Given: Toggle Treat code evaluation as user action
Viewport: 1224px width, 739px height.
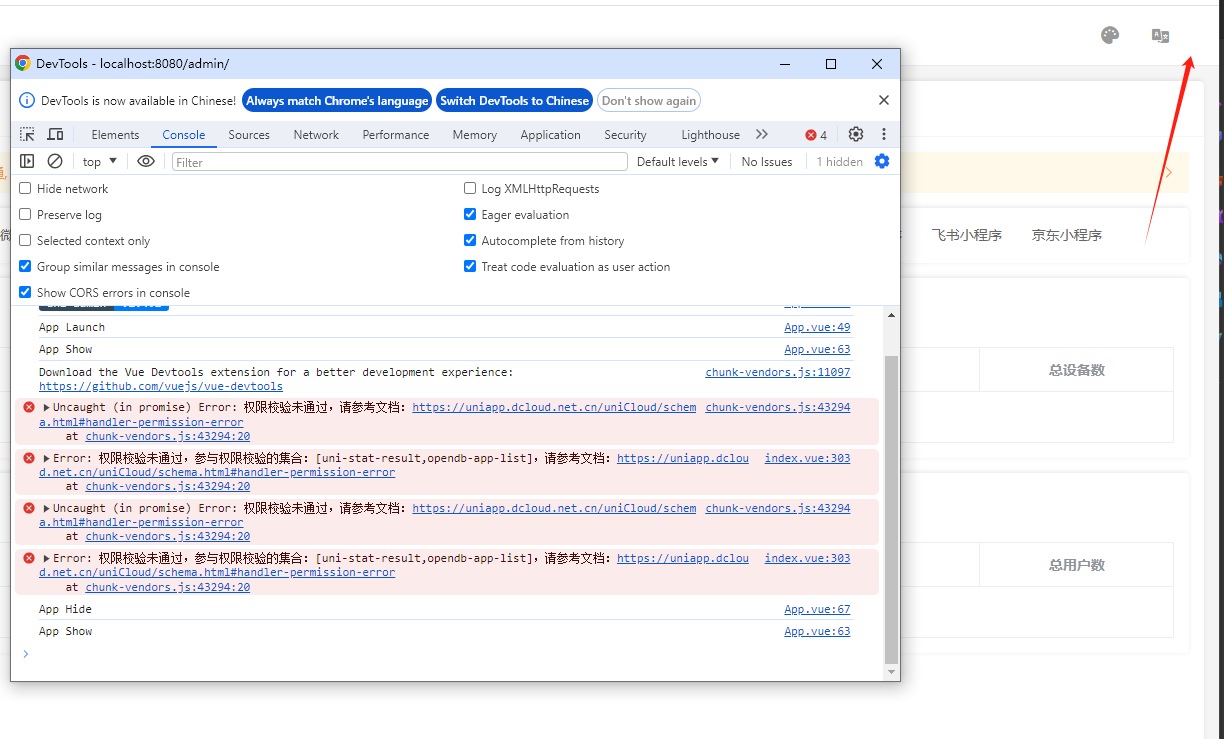Looking at the screenshot, I should 470,267.
